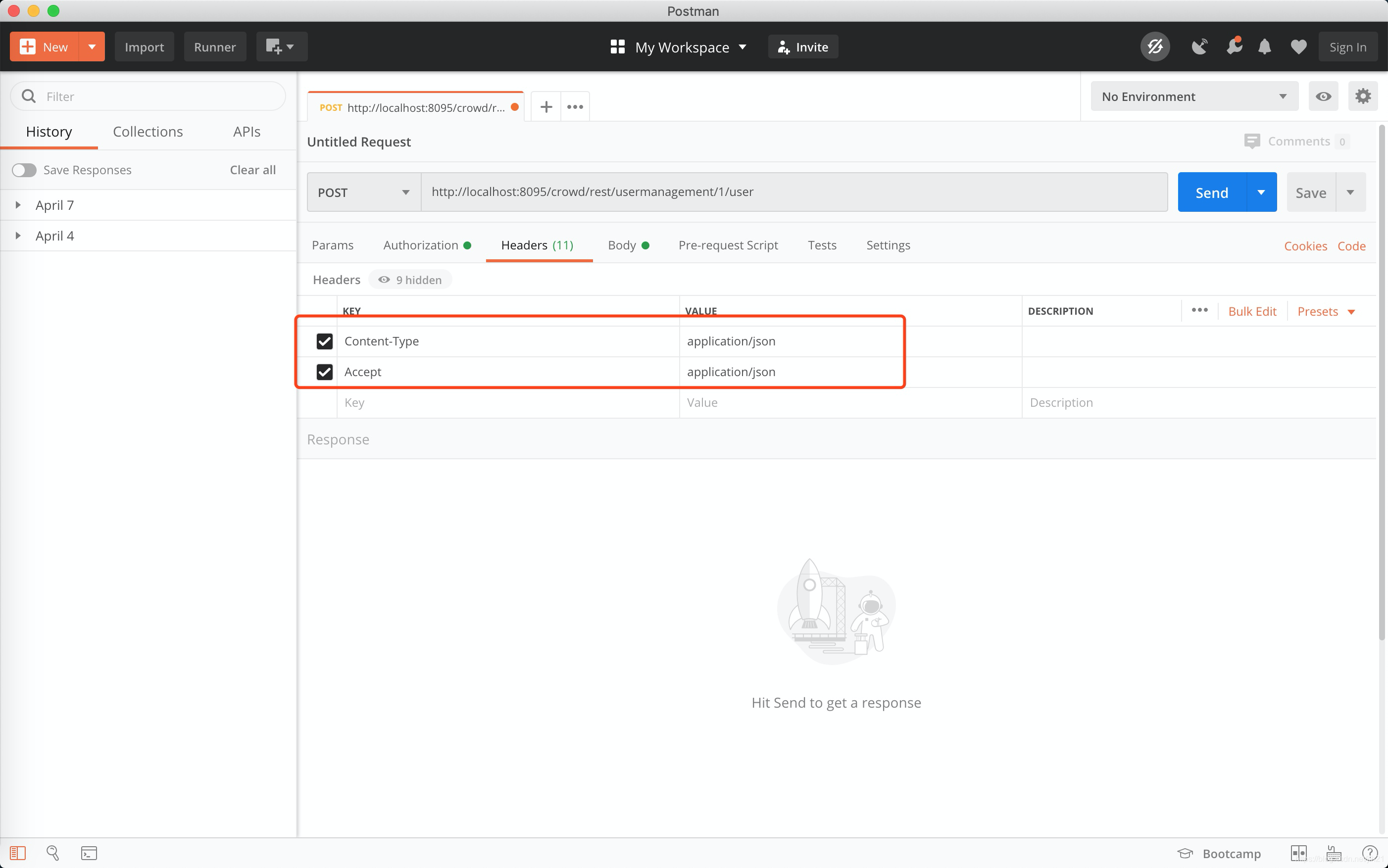
Task: Click the Runner button
Action: click(215, 47)
